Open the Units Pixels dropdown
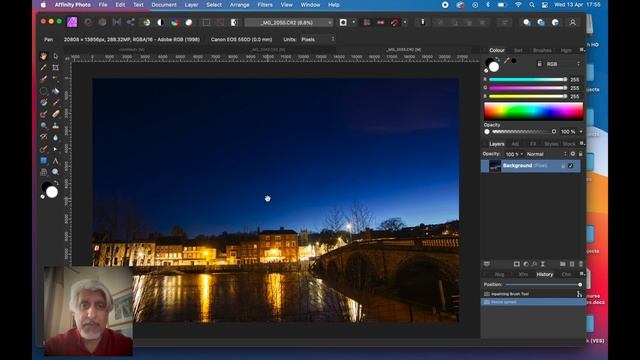This screenshot has width=640, height=360. 318,40
